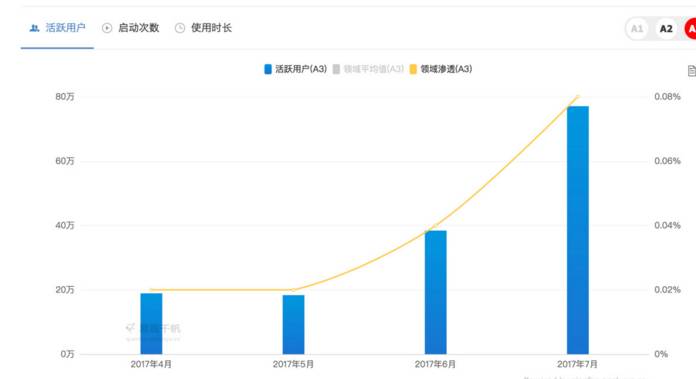Toggle the yellow 领域渗透(A3) legend swatch
The width and height of the screenshot is (696, 379).
(413, 69)
